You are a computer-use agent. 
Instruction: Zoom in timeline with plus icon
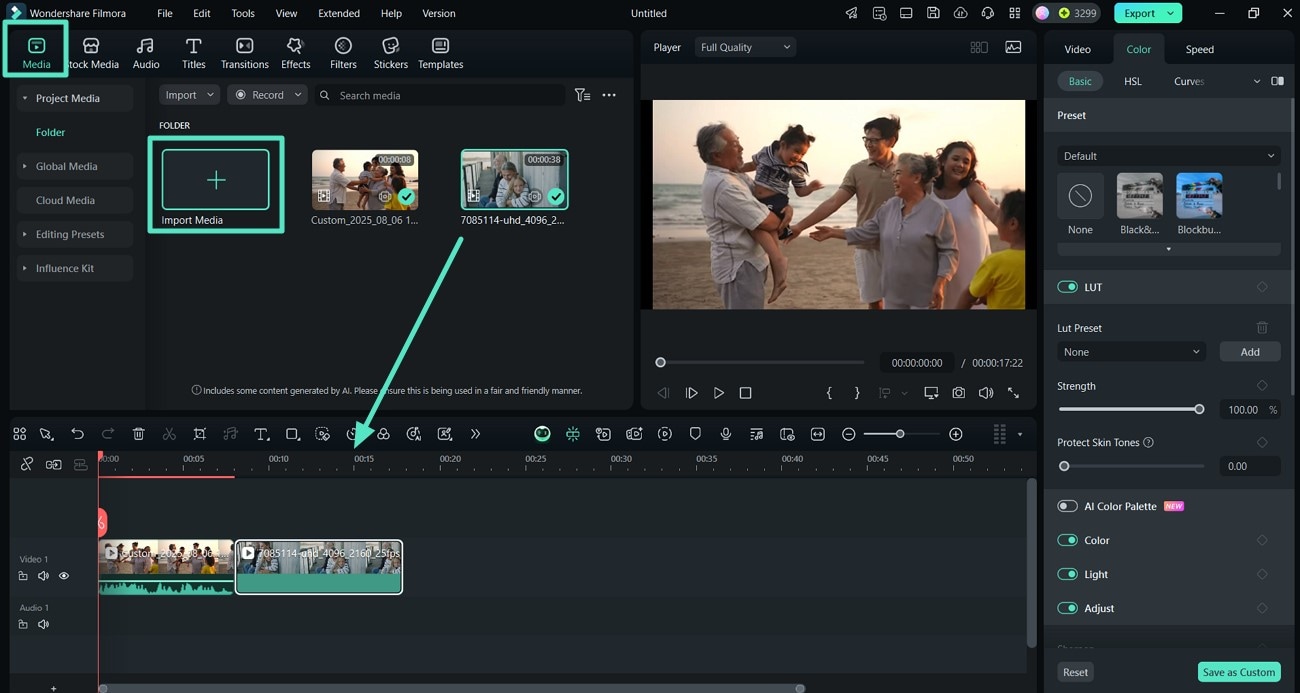[956, 434]
